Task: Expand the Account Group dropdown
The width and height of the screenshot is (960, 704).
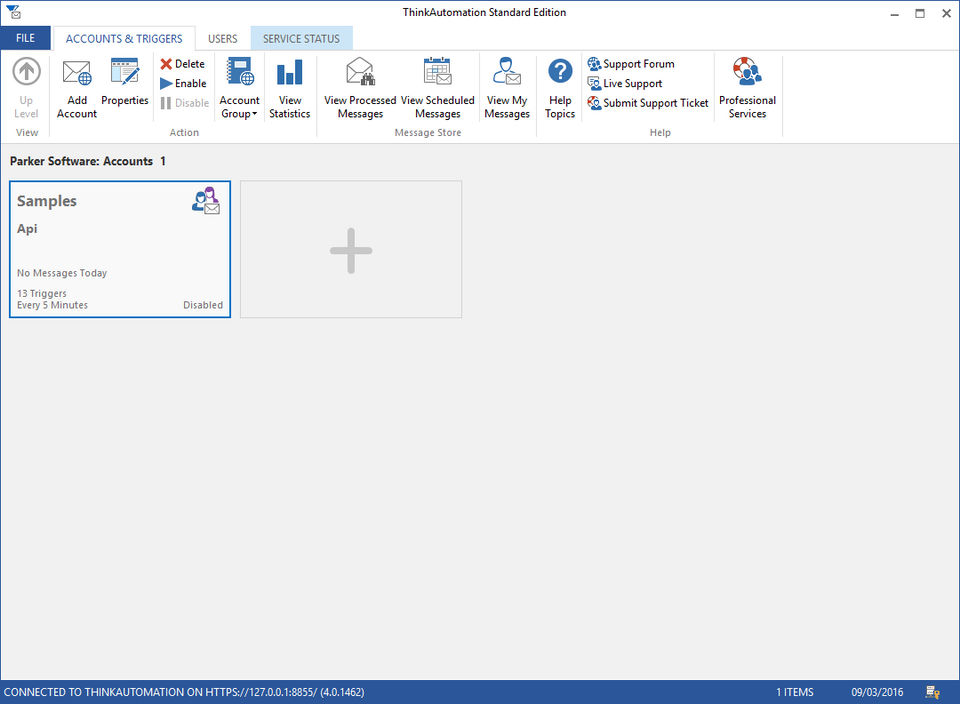Action: [x=239, y=89]
